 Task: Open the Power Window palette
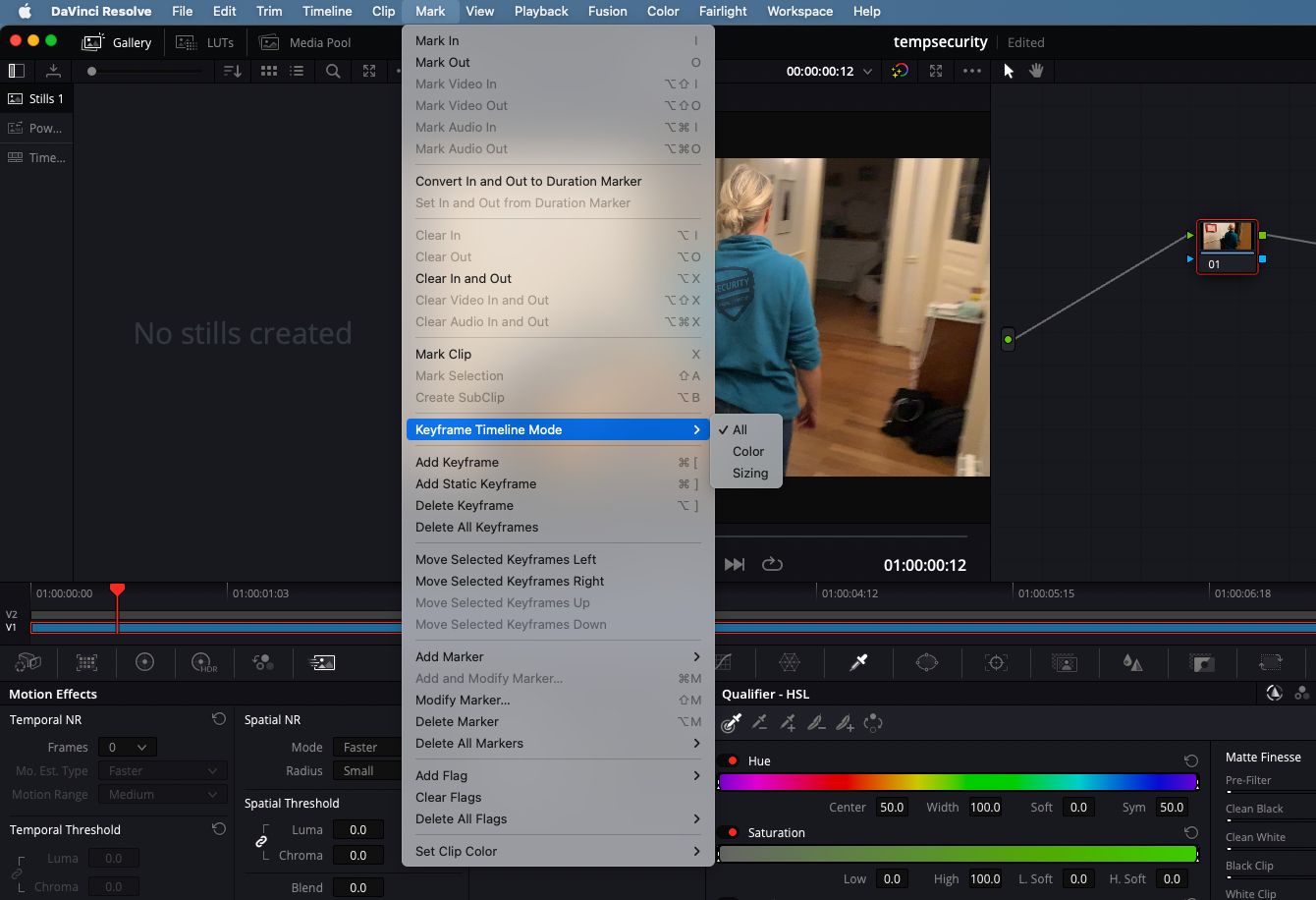(927, 663)
